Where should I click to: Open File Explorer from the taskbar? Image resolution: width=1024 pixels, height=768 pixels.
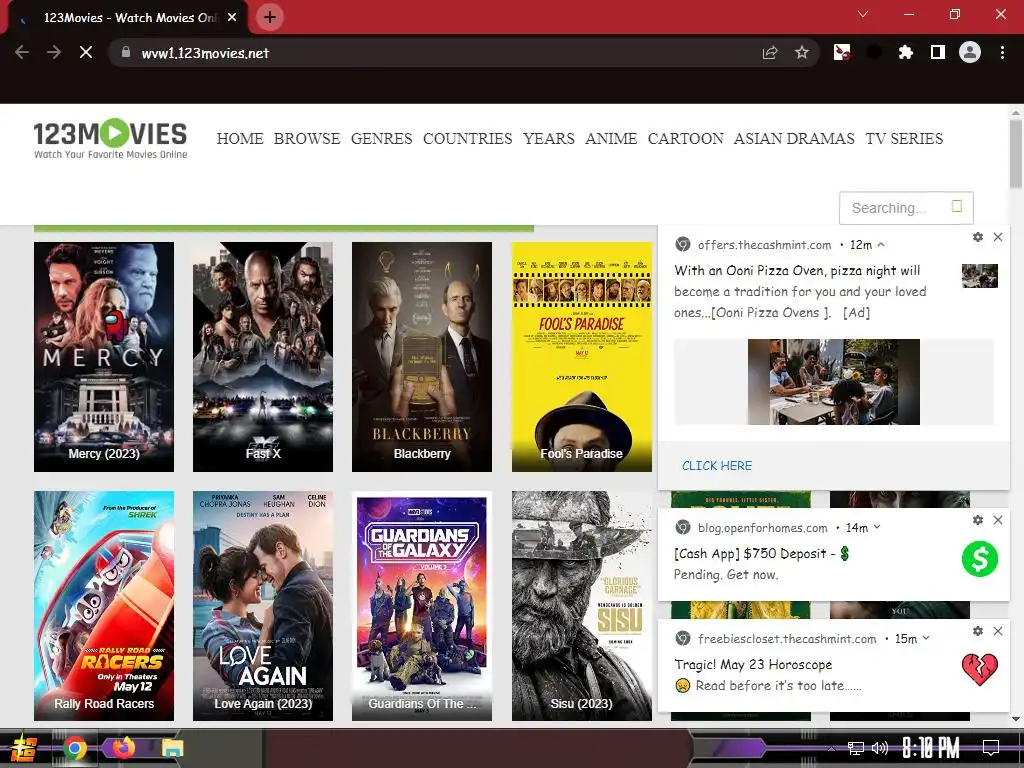tap(173, 748)
